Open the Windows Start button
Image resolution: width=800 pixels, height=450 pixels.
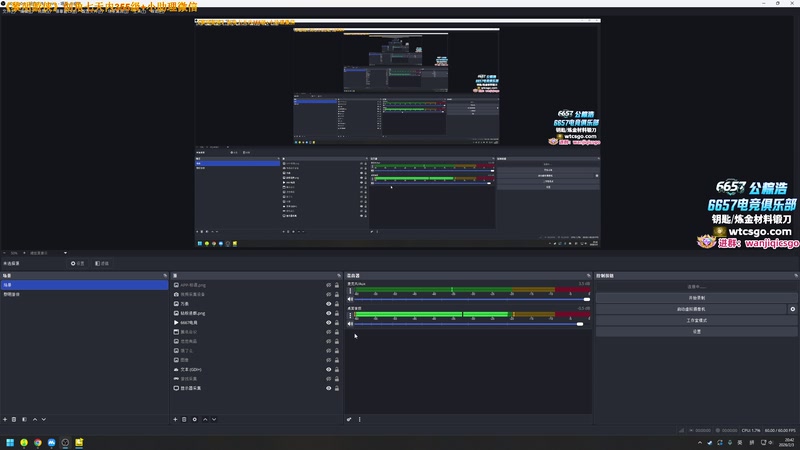click(10, 442)
